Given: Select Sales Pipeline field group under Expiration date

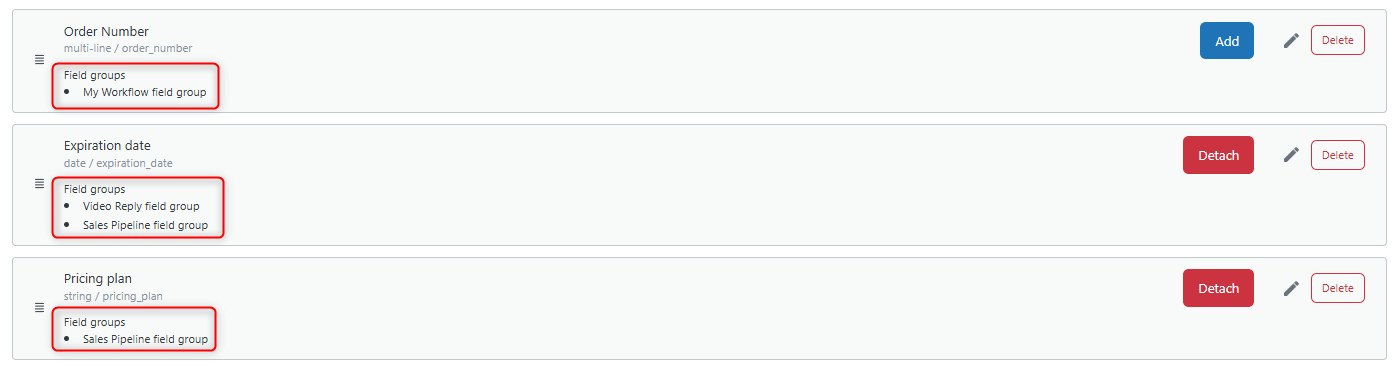Looking at the screenshot, I should point(146,225).
